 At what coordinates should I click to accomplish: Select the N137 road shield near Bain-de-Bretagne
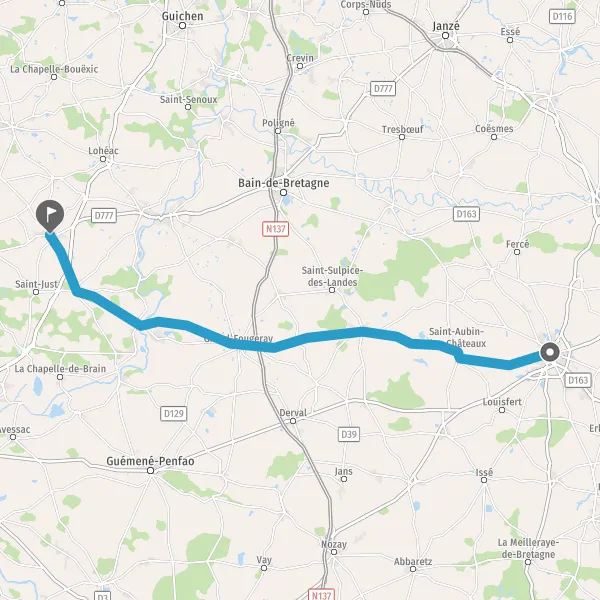pos(276,229)
